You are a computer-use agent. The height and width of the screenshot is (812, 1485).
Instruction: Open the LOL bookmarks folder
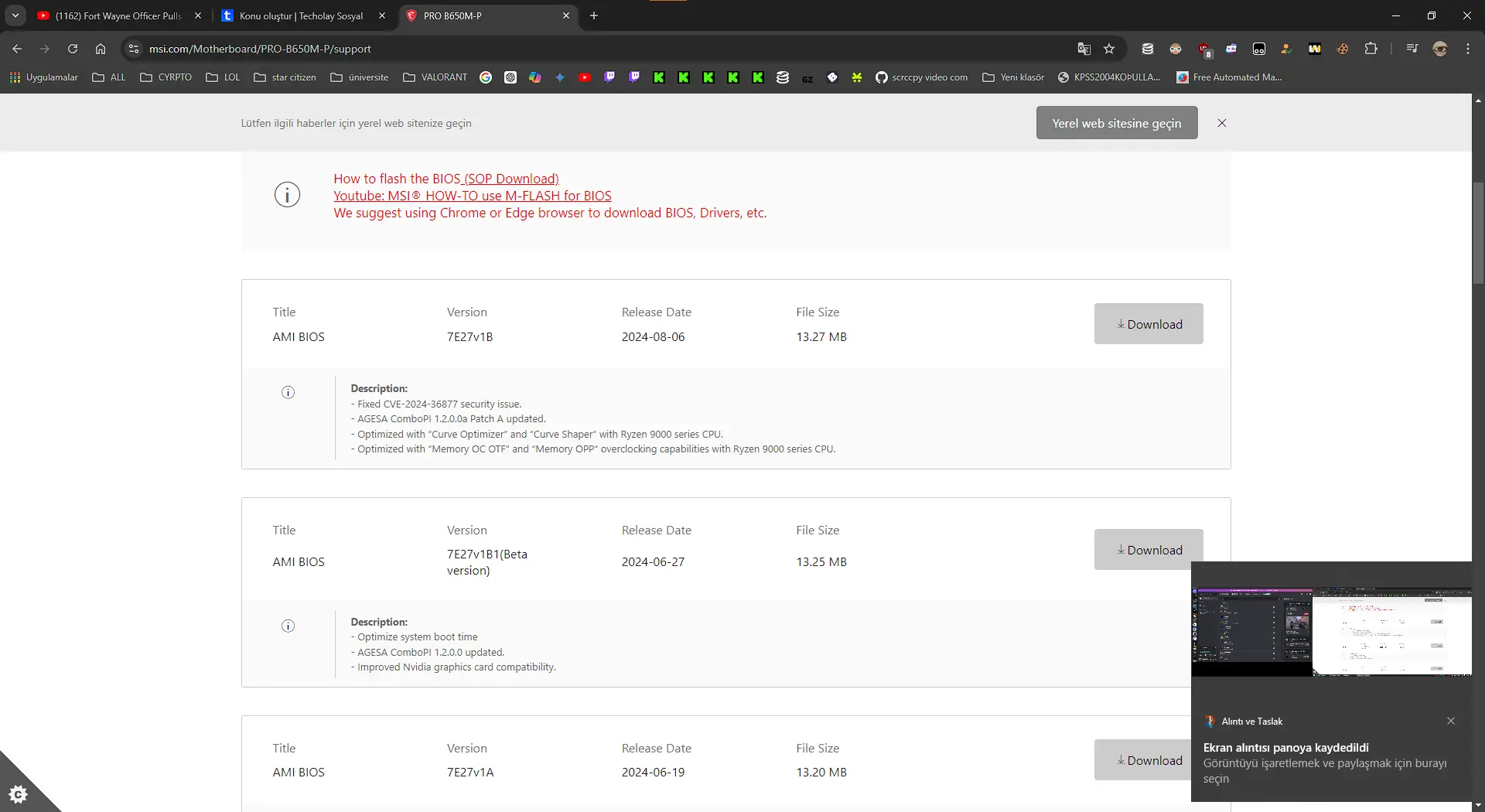[223, 77]
